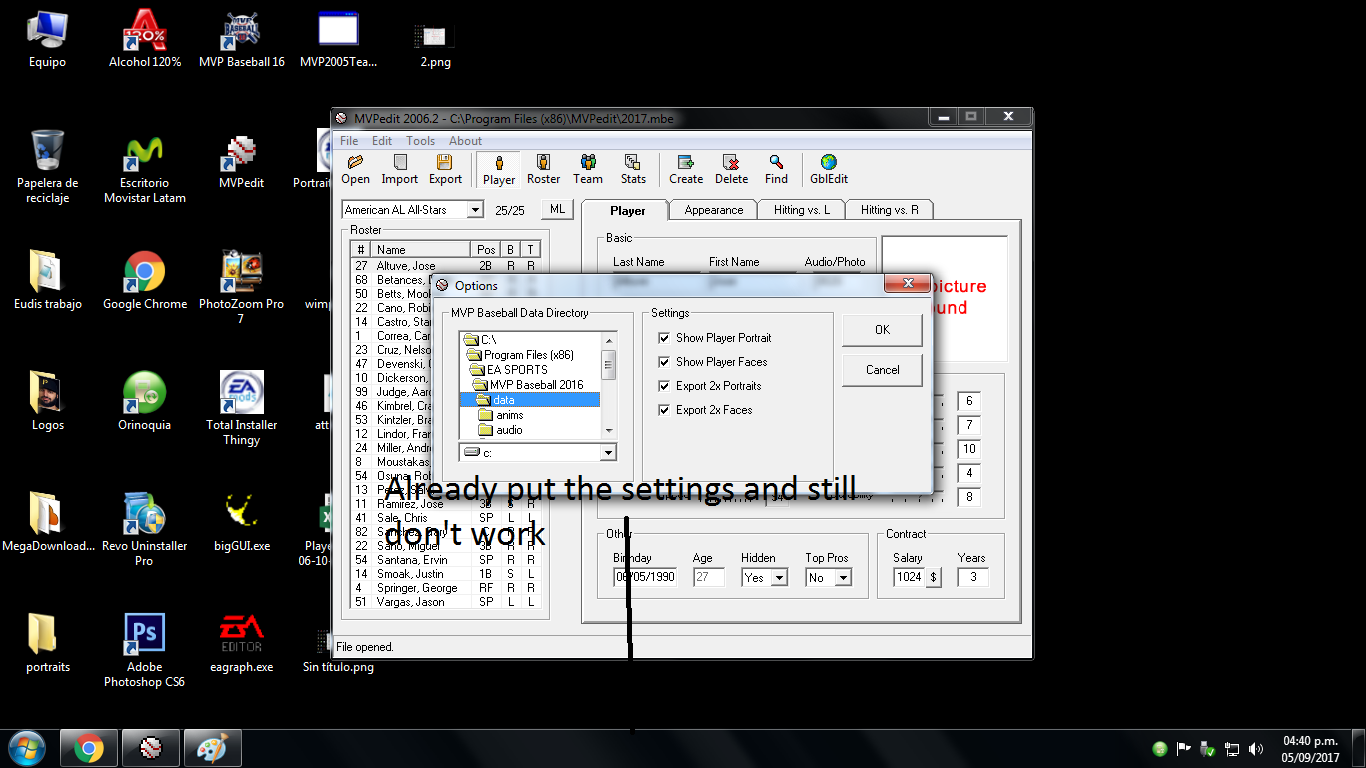Open the Papelera de reciclaje icon

[x=47, y=167]
